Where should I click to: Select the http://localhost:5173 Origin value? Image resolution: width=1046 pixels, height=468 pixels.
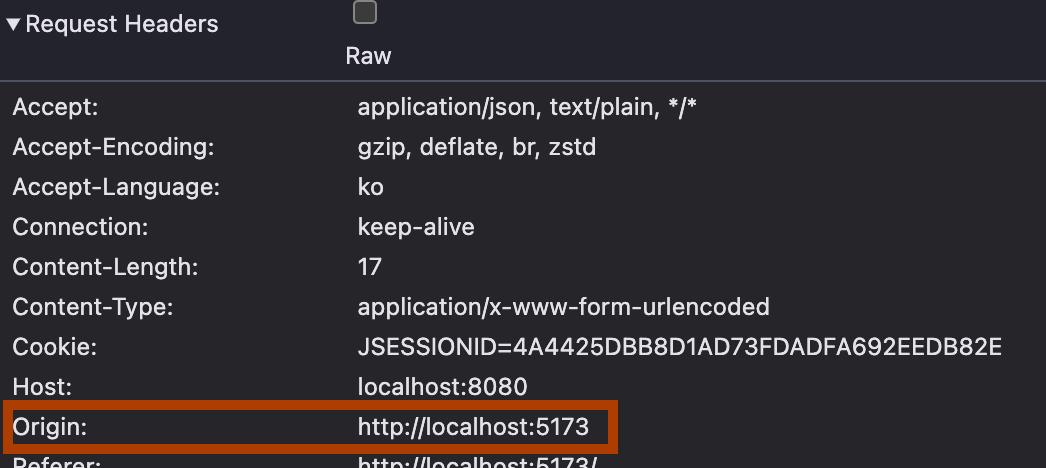point(473,427)
